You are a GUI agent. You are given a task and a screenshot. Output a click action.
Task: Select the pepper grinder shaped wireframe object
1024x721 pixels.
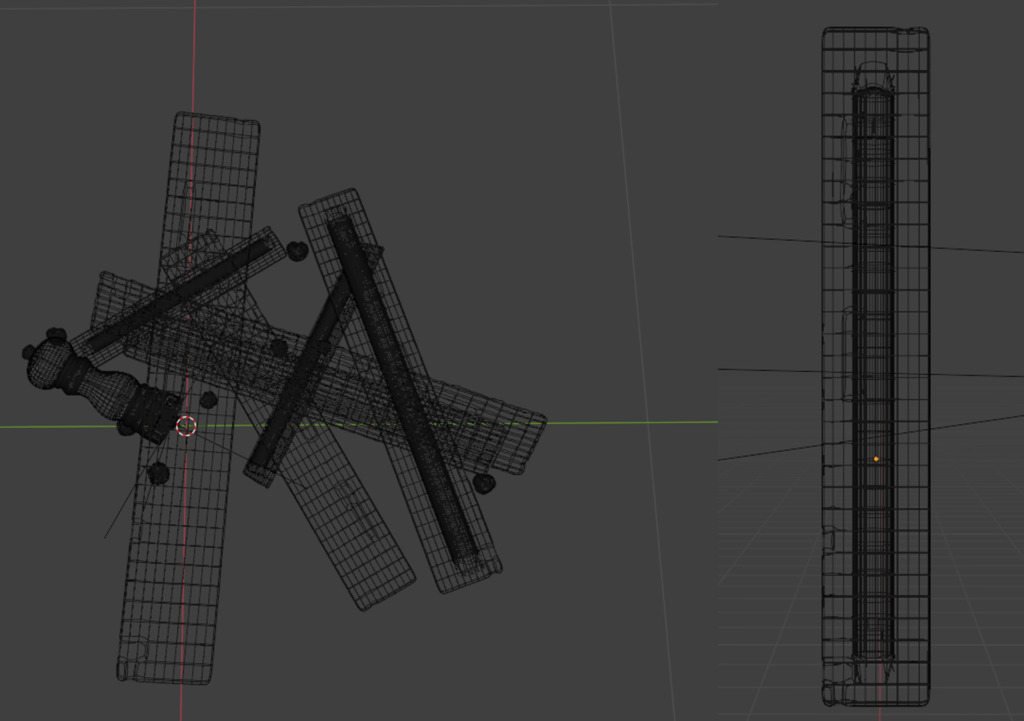coord(101,385)
